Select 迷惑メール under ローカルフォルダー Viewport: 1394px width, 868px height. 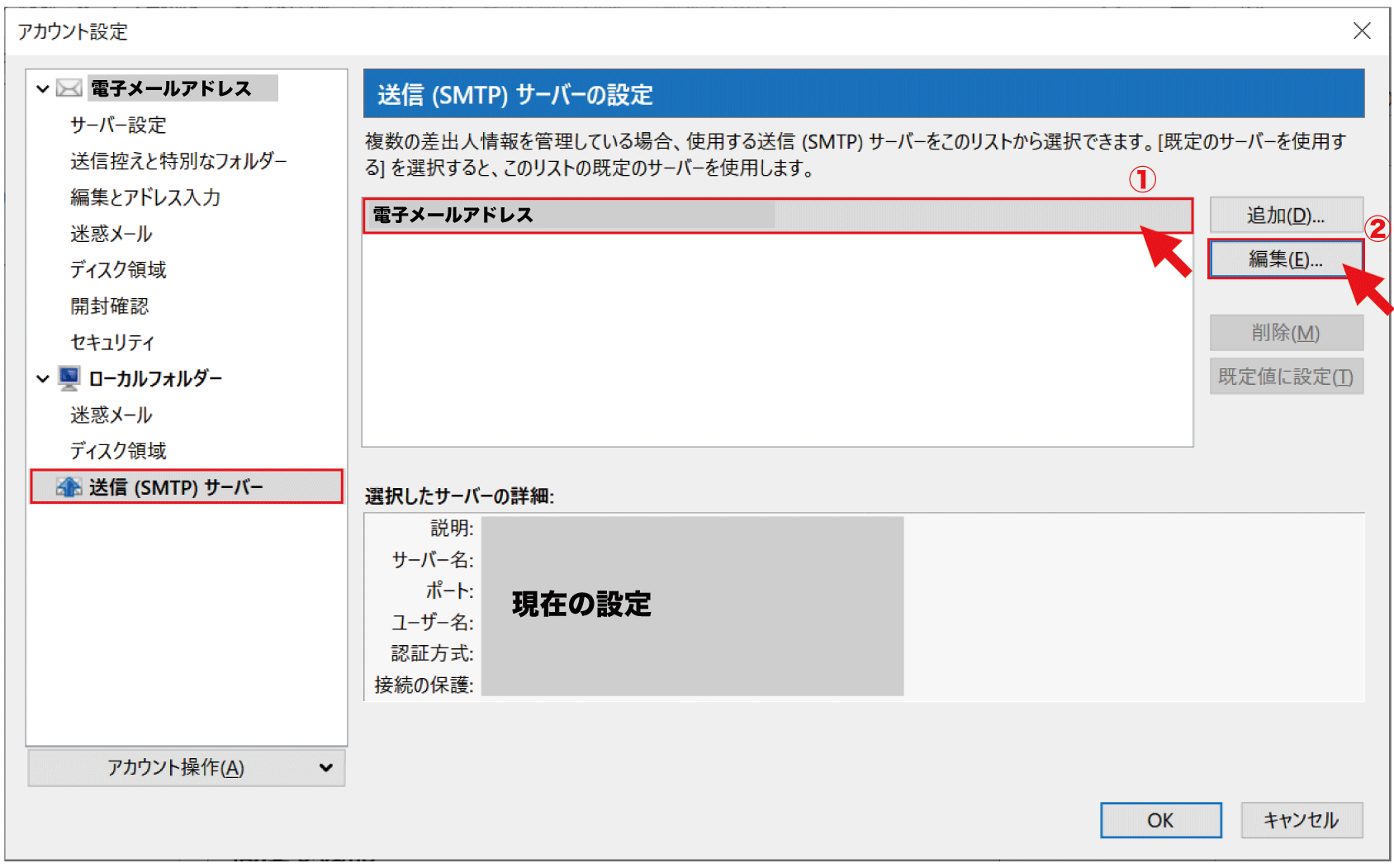[x=111, y=415]
